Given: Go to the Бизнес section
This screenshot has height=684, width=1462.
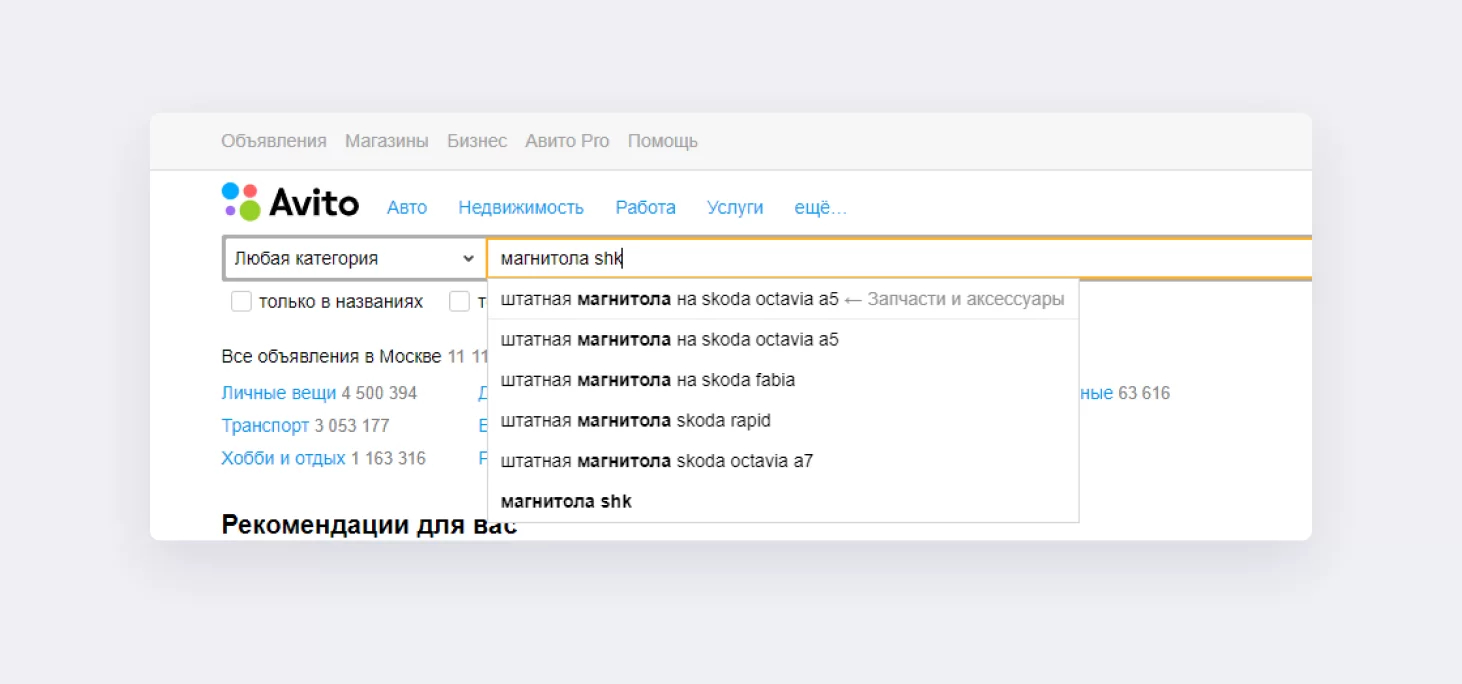Looking at the screenshot, I should (x=477, y=141).
